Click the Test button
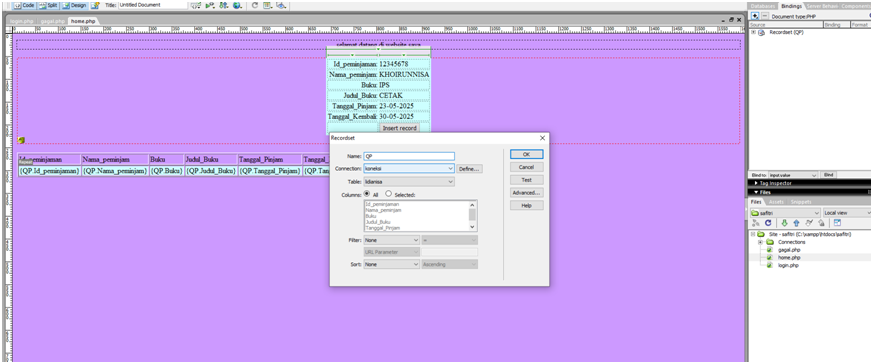The height and width of the screenshot is (364, 873). click(x=526, y=180)
